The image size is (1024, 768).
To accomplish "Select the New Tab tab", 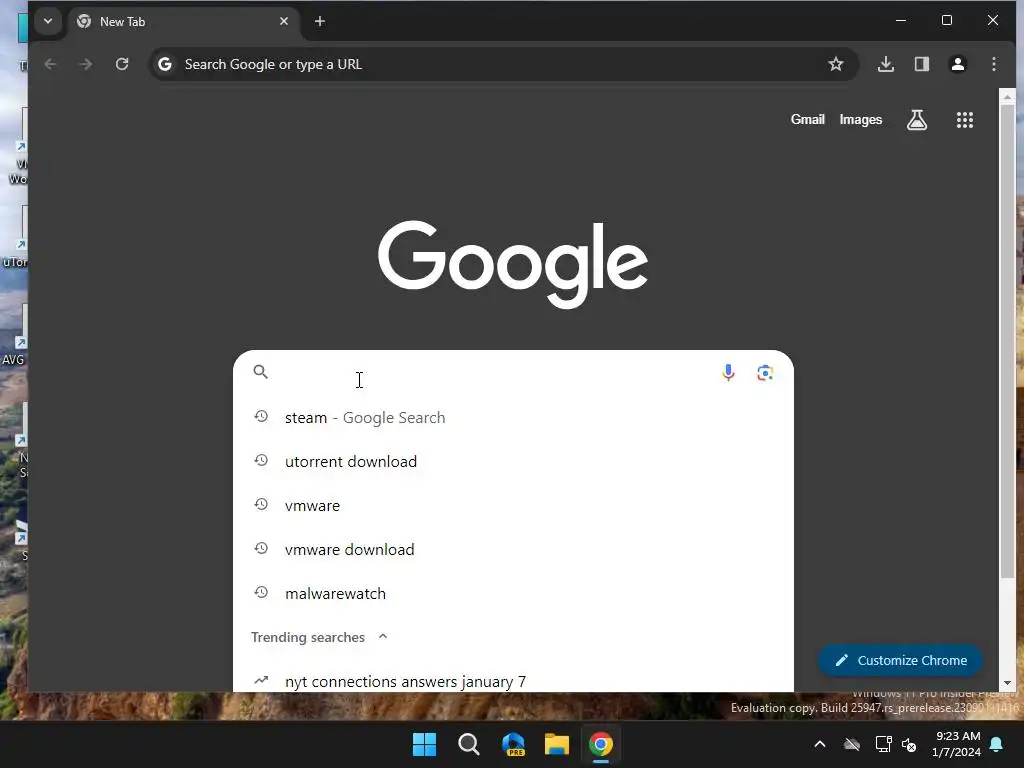I will pos(184,22).
